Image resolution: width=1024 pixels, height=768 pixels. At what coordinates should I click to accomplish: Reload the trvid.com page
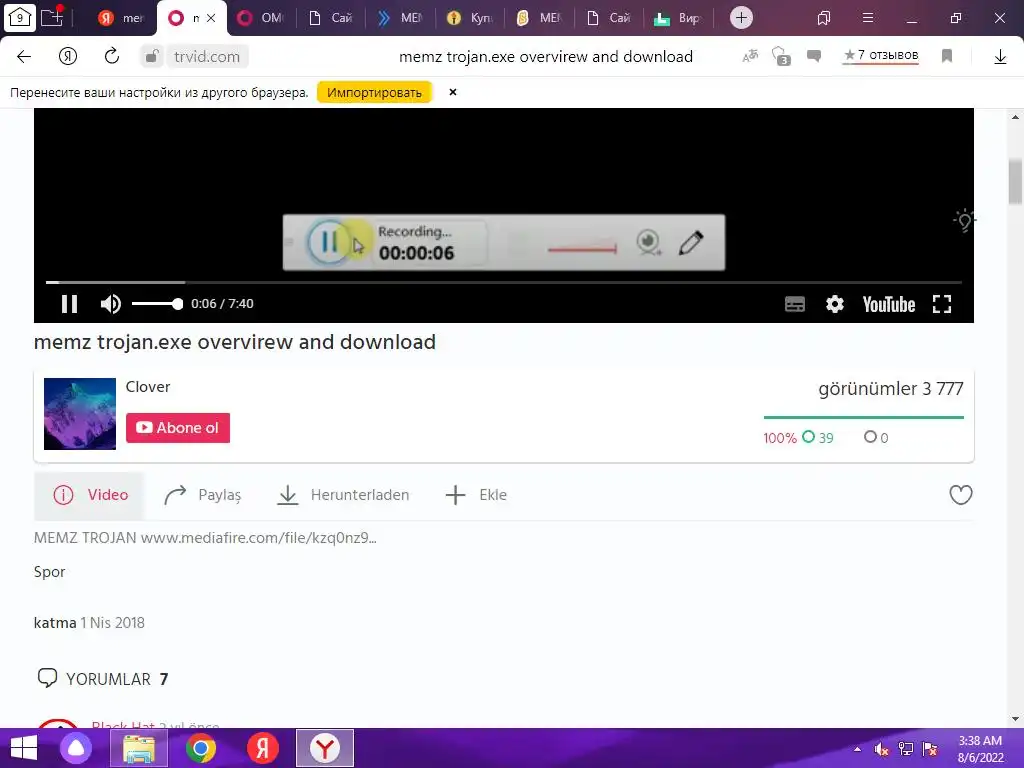(x=112, y=56)
